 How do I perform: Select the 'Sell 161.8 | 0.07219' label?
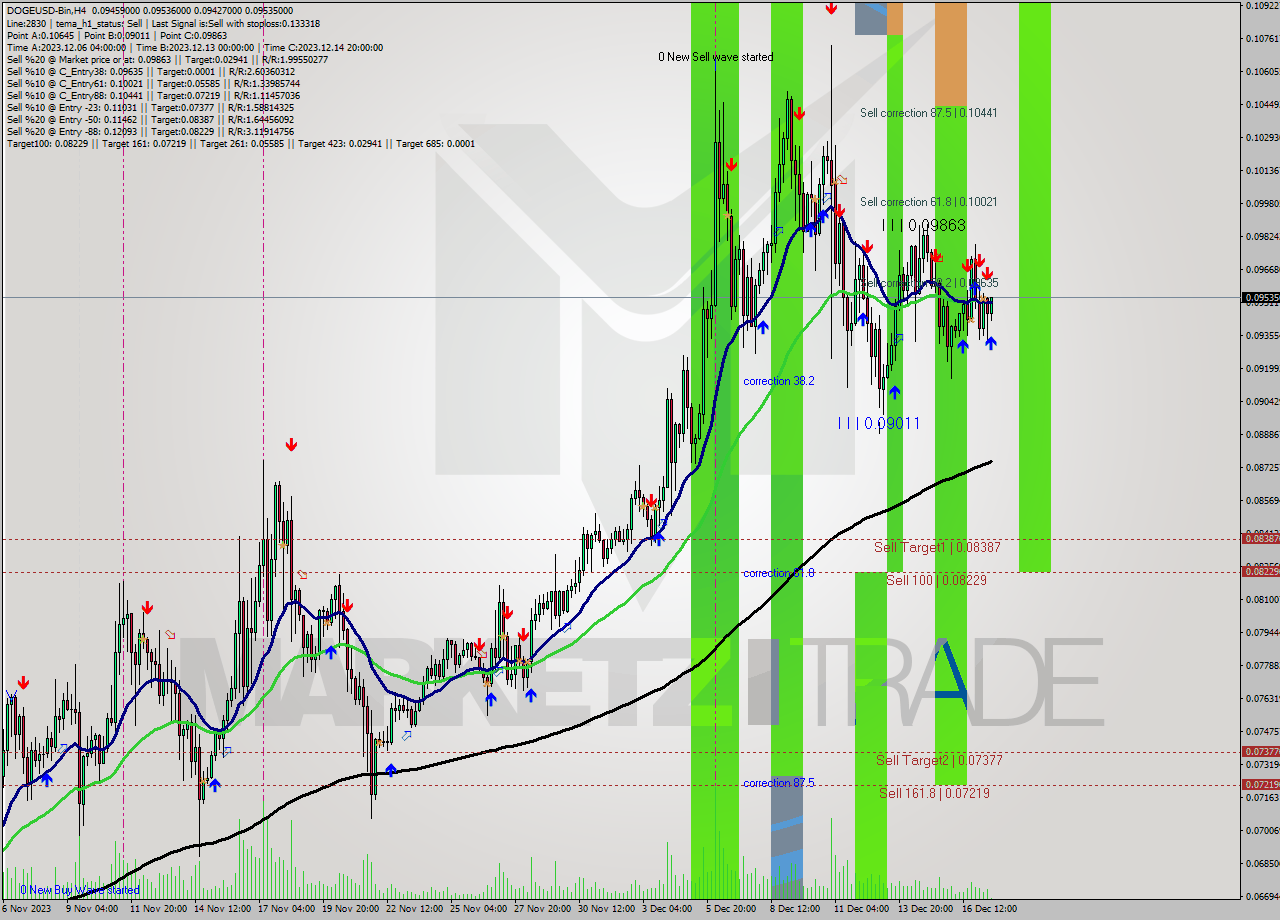click(x=934, y=793)
